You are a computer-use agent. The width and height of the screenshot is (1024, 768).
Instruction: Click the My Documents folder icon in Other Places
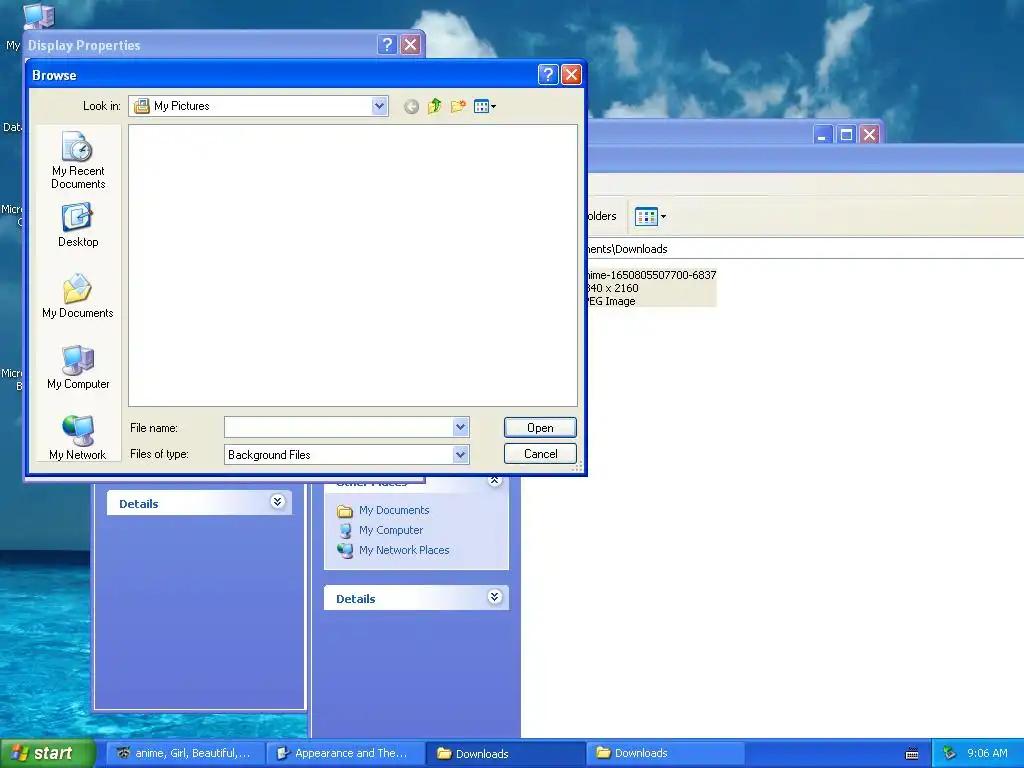(345, 511)
